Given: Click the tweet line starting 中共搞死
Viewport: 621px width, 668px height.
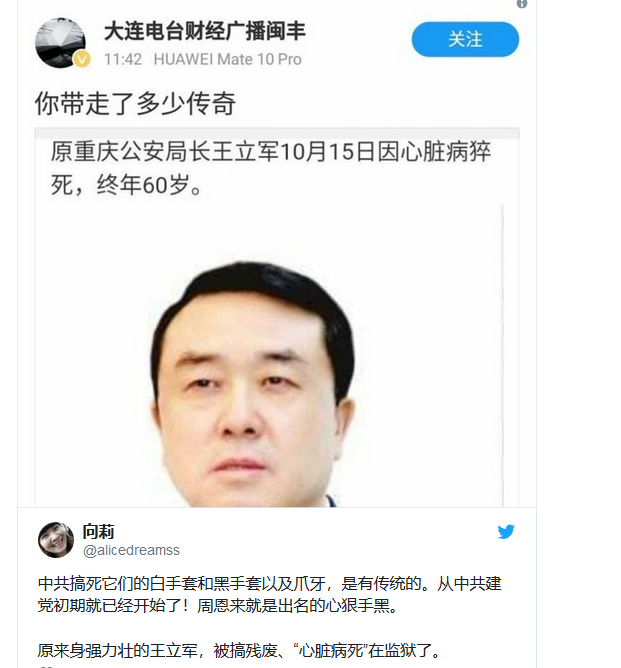Looking at the screenshot, I should click(270, 583).
